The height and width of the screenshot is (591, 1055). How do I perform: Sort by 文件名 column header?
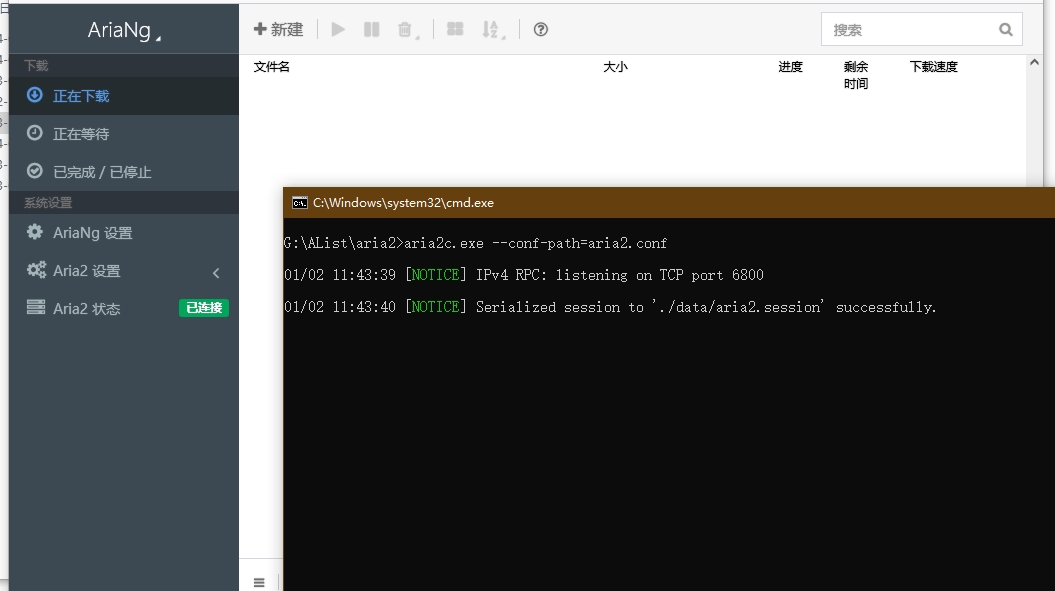[272, 67]
